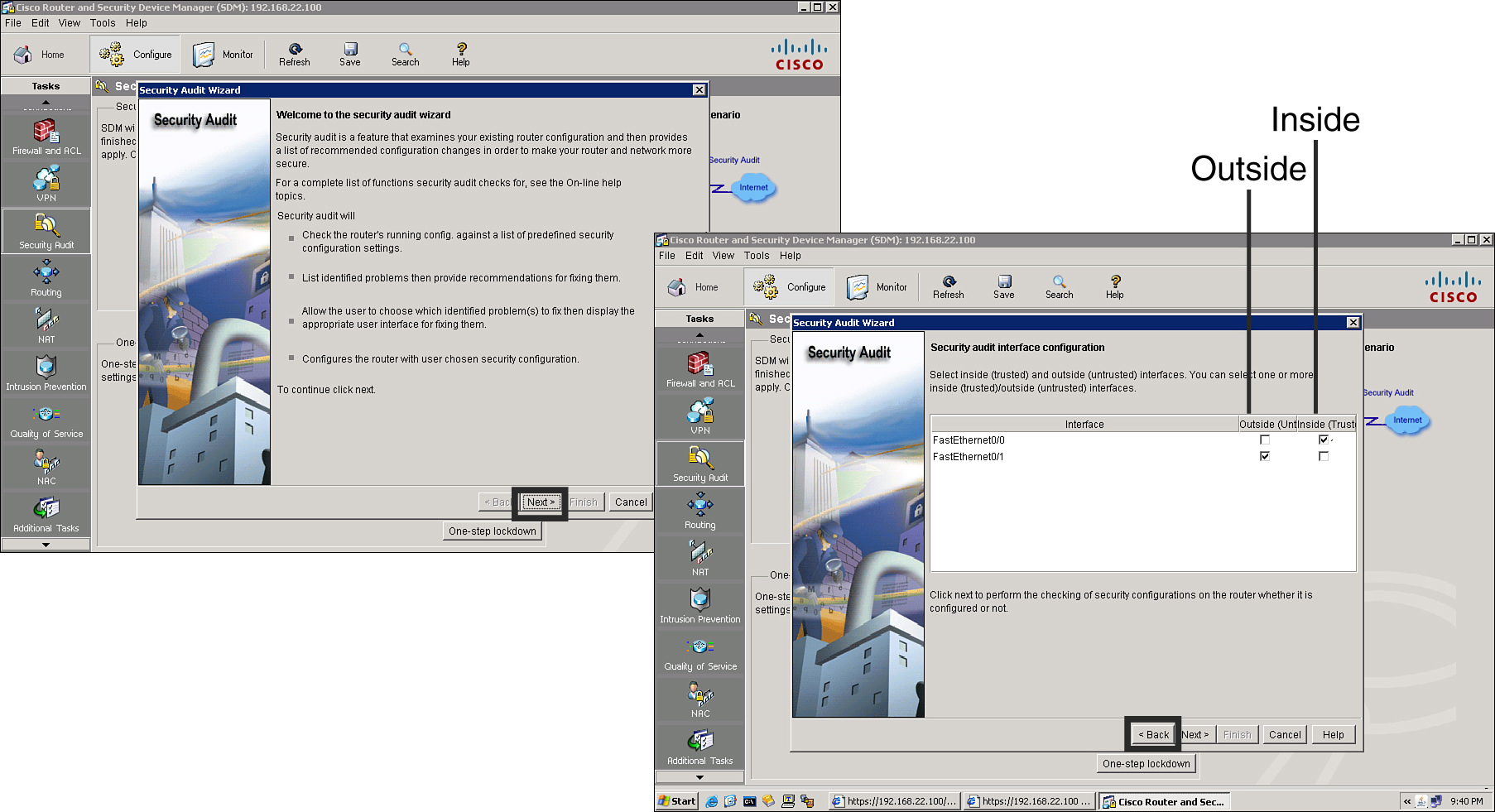
Task: Select Security Audit in background SDM window
Action: [x=46, y=231]
